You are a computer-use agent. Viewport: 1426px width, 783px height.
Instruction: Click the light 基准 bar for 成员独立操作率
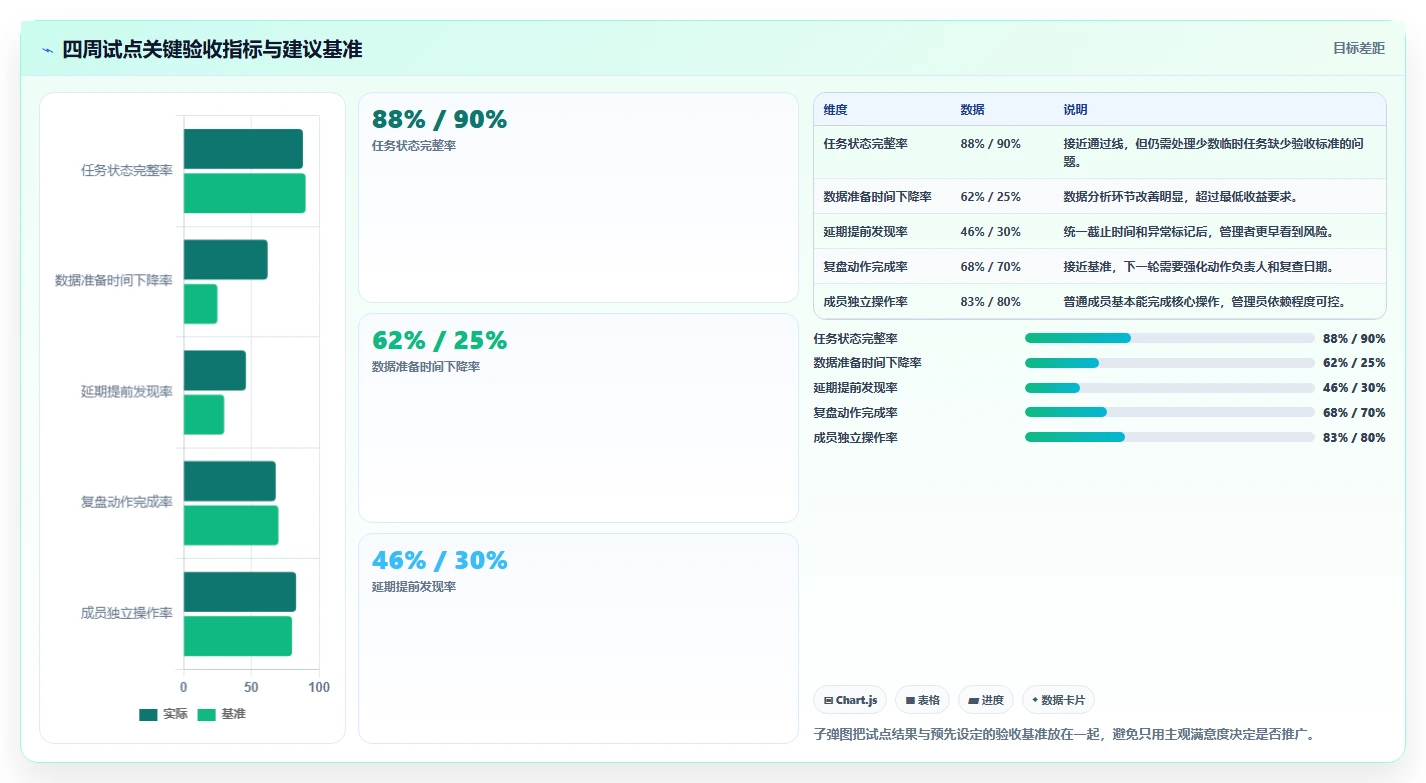click(238, 636)
